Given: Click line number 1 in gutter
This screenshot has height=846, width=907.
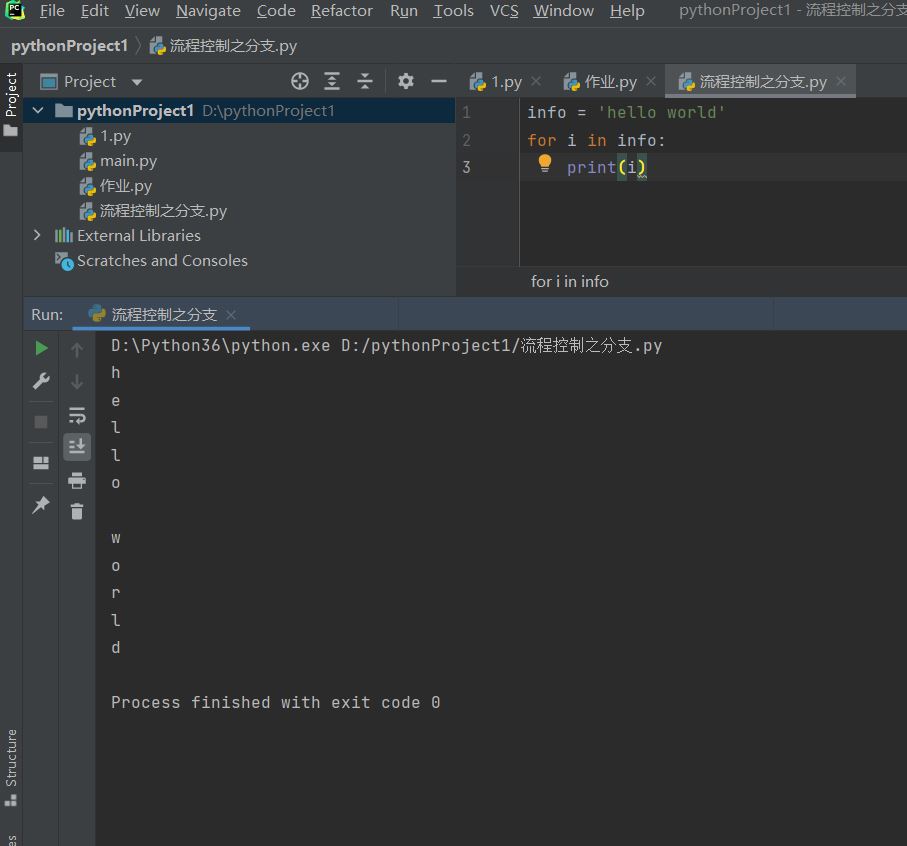Looking at the screenshot, I should tap(466, 112).
